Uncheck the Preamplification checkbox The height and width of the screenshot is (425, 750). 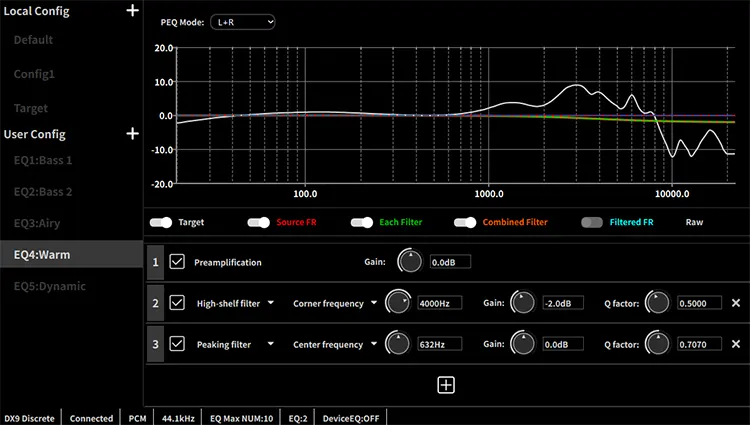[177, 262]
